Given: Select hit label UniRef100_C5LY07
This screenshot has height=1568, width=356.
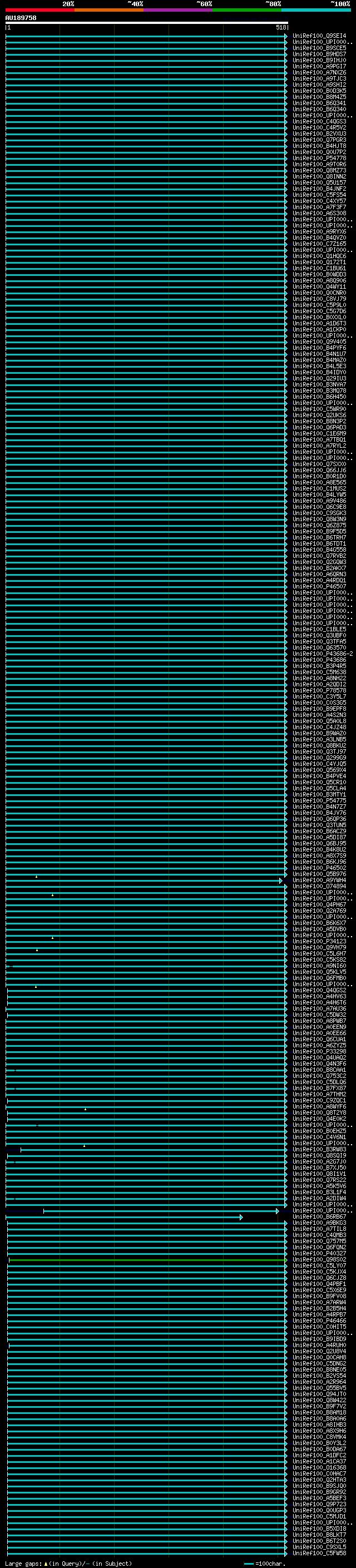Looking at the screenshot, I should [x=319, y=1265].
